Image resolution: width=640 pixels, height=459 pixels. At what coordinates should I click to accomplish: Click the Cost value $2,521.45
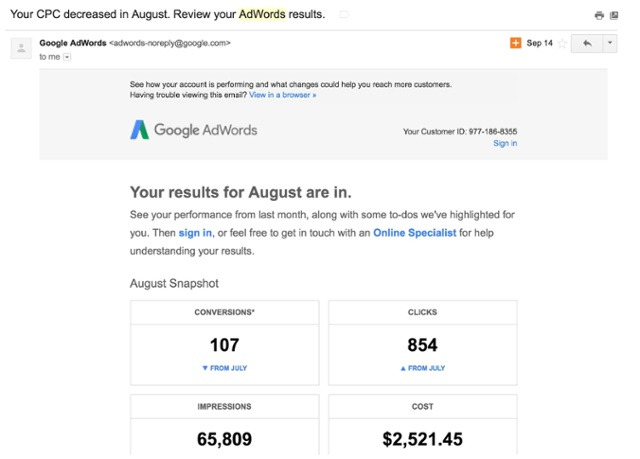[x=422, y=439]
